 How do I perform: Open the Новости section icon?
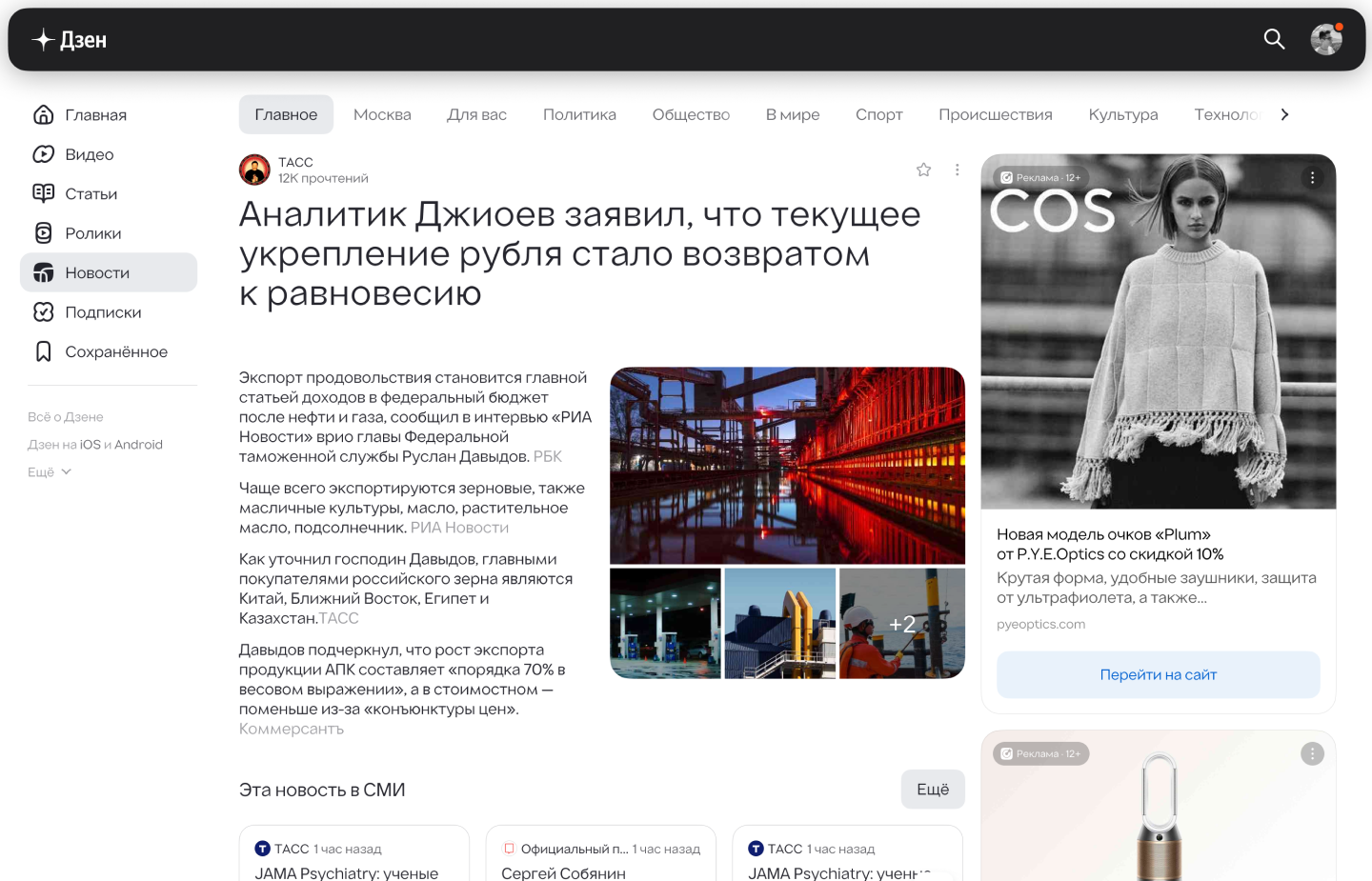[44, 271]
